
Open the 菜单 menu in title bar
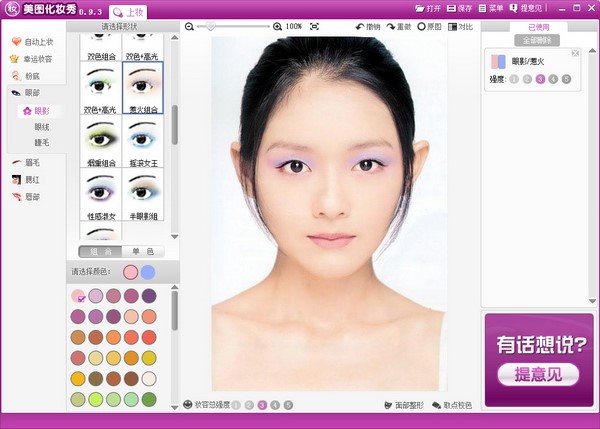coord(491,8)
